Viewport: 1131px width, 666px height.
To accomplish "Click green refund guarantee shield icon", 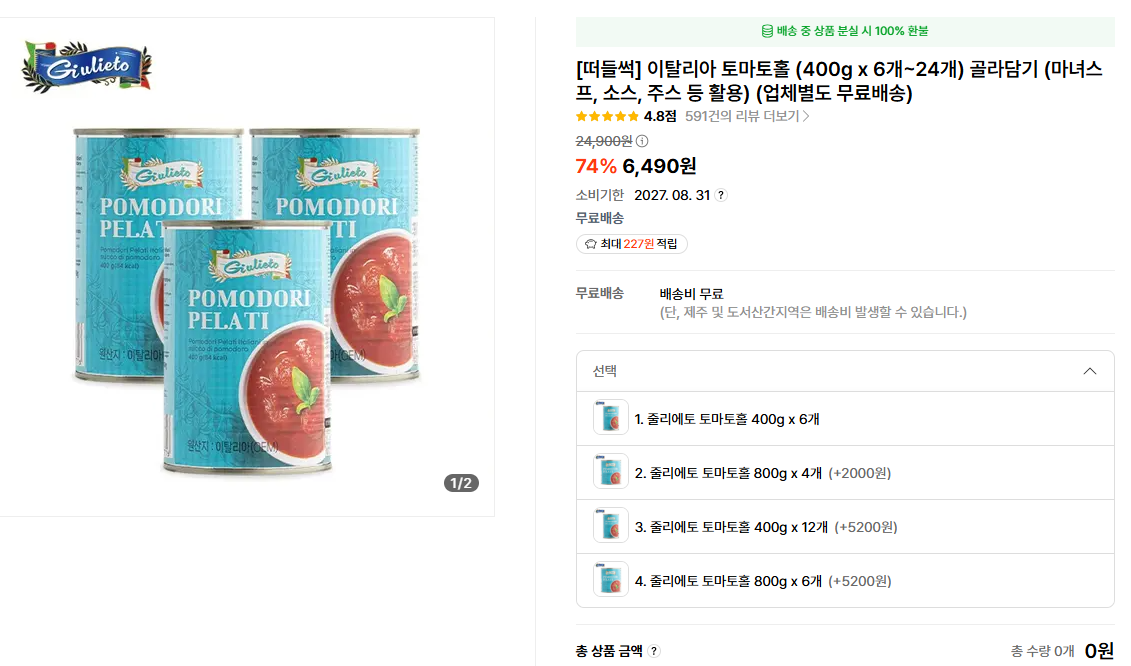I will pos(767,31).
